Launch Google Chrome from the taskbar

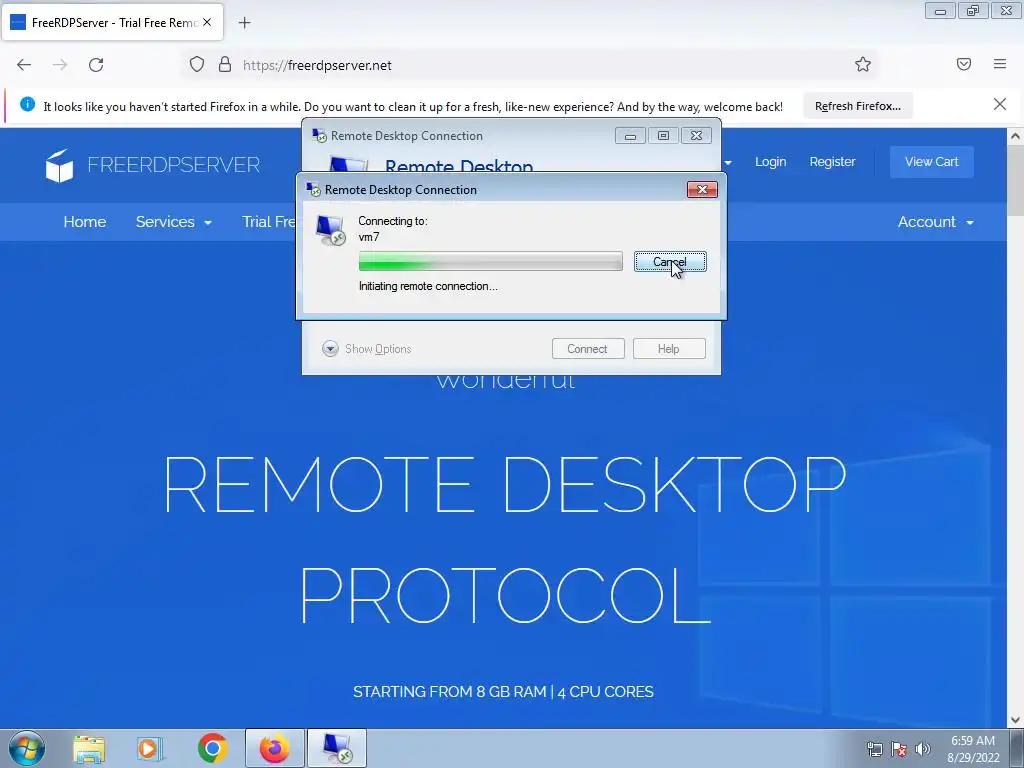[x=212, y=748]
